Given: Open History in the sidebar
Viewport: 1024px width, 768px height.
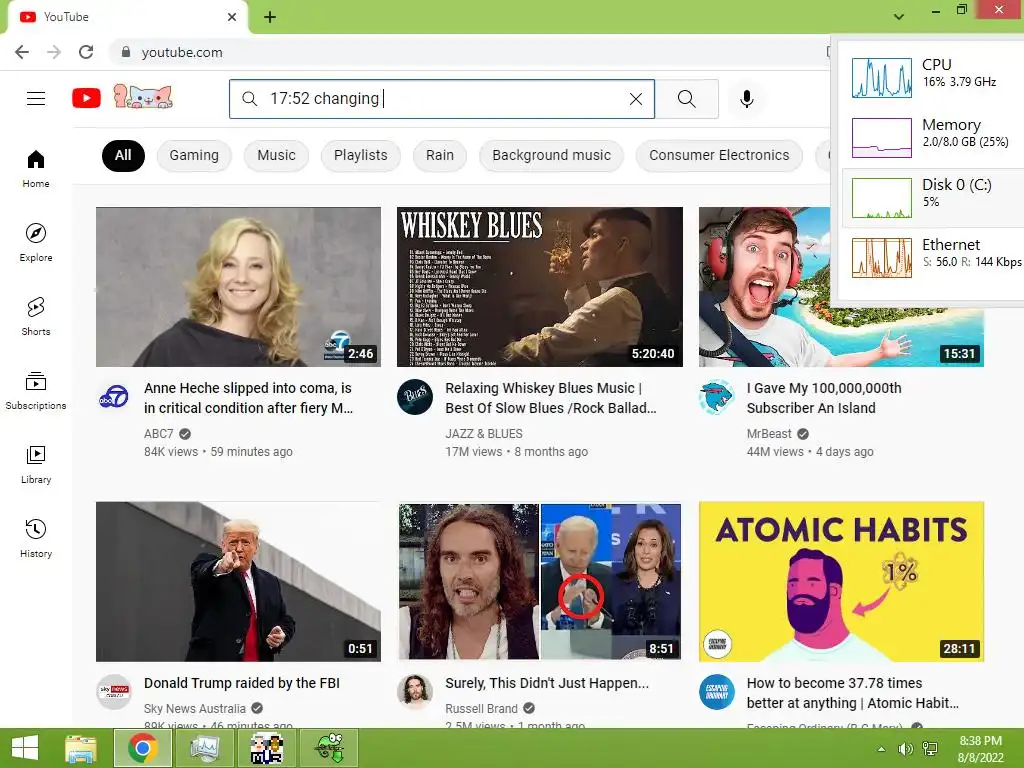Looking at the screenshot, I should tap(36, 538).
